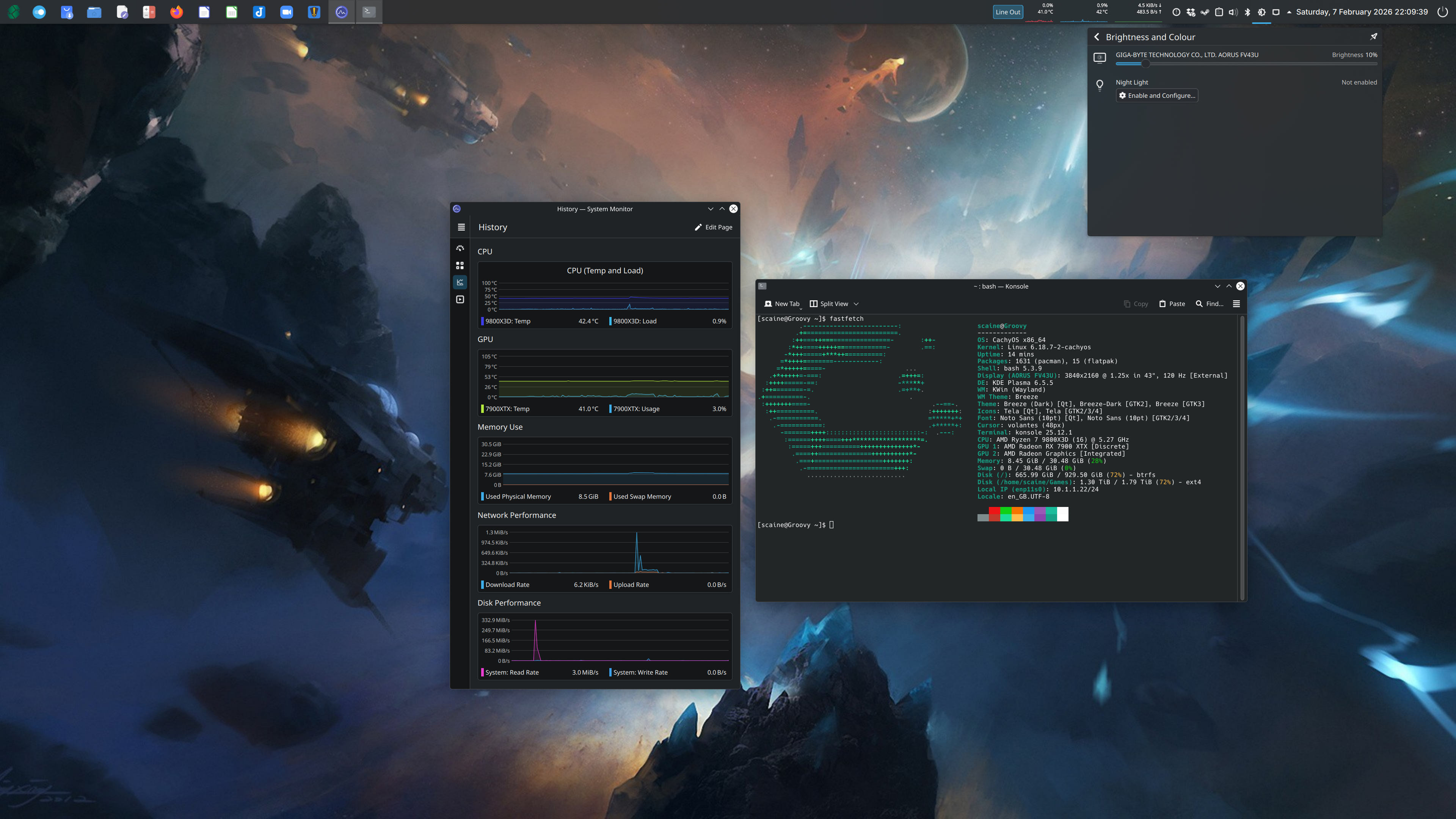Click the '9800X3D: Temp' legend entry
The image size is (1456, 819).
540,321
